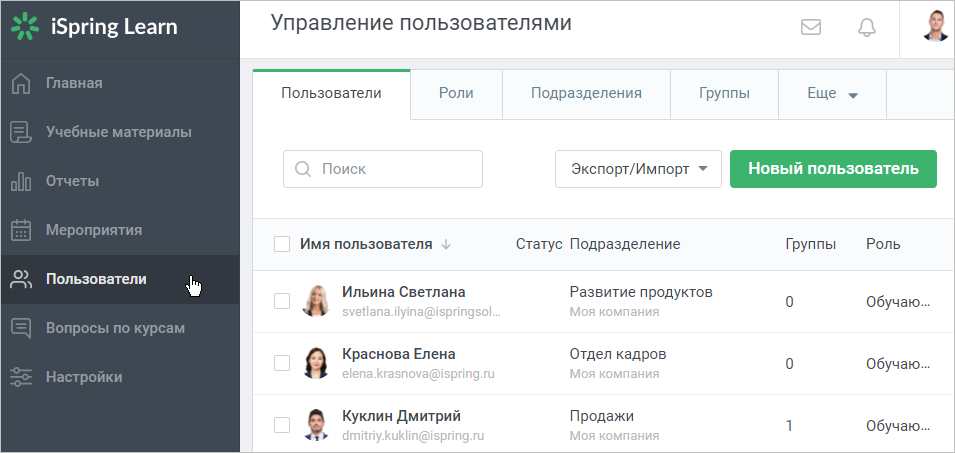Image resolution: width=955 pixels, height=453 pixels.
Task: Click the Пользователи people icon
Action: pyautogui.click(x=21, y=279)
